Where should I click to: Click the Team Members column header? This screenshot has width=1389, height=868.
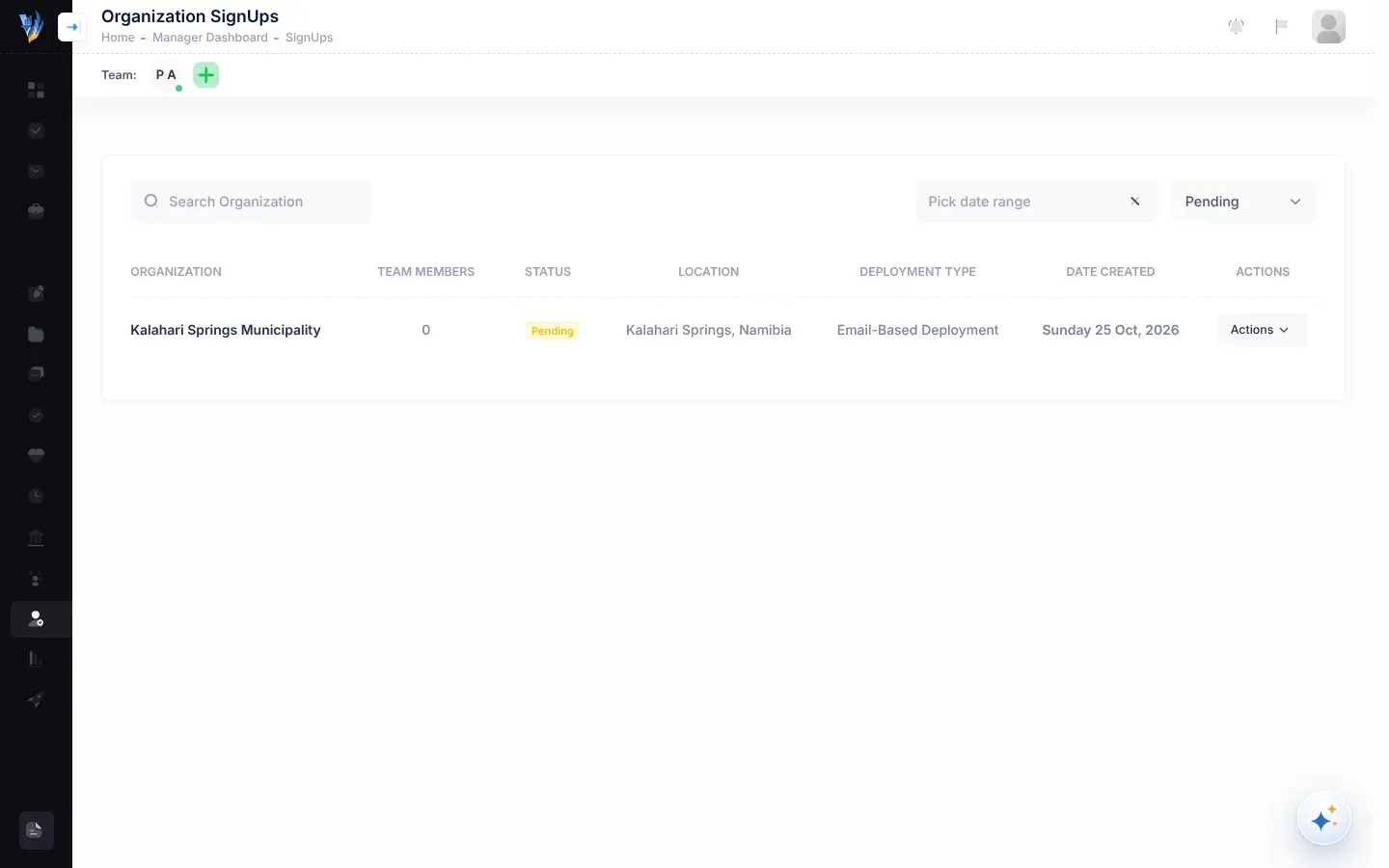425,272
